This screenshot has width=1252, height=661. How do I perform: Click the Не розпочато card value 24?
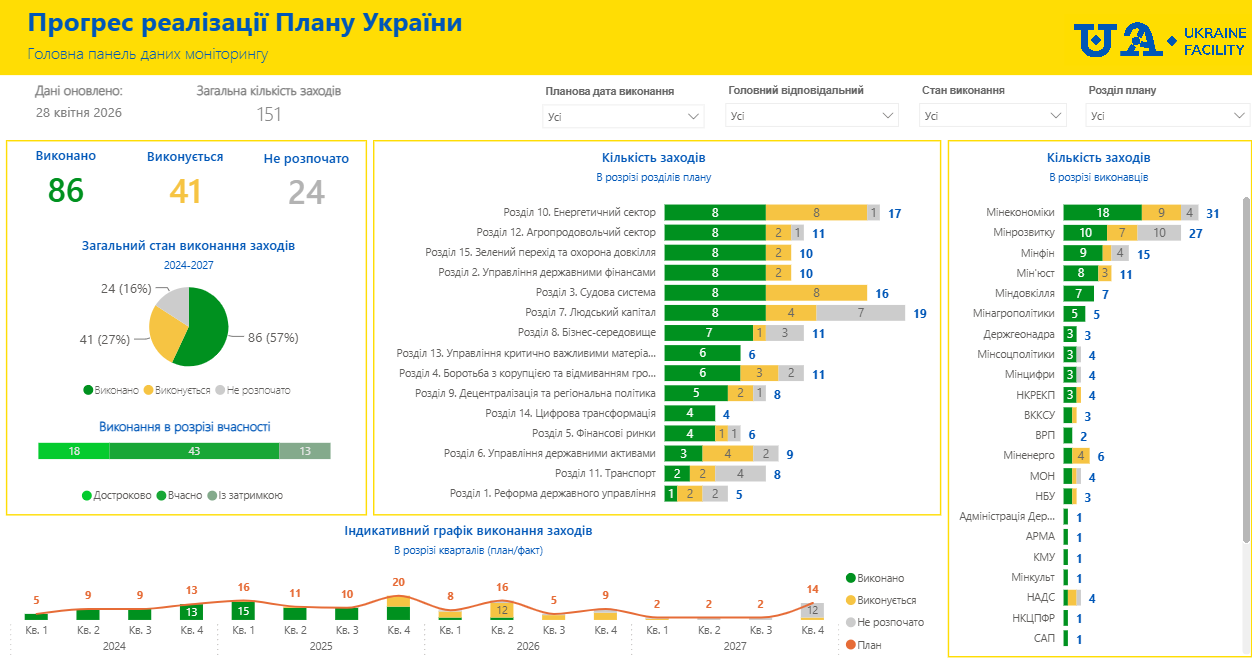306,192
